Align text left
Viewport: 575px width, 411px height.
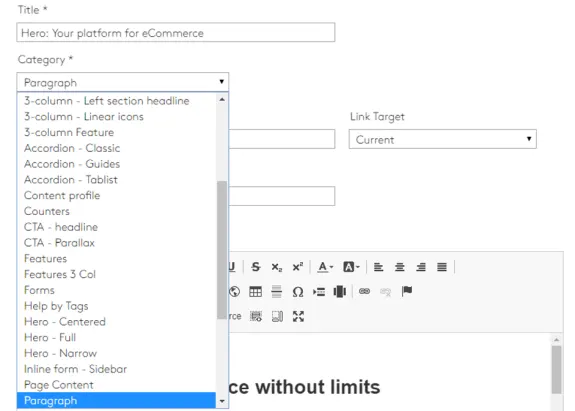(378, 267)
